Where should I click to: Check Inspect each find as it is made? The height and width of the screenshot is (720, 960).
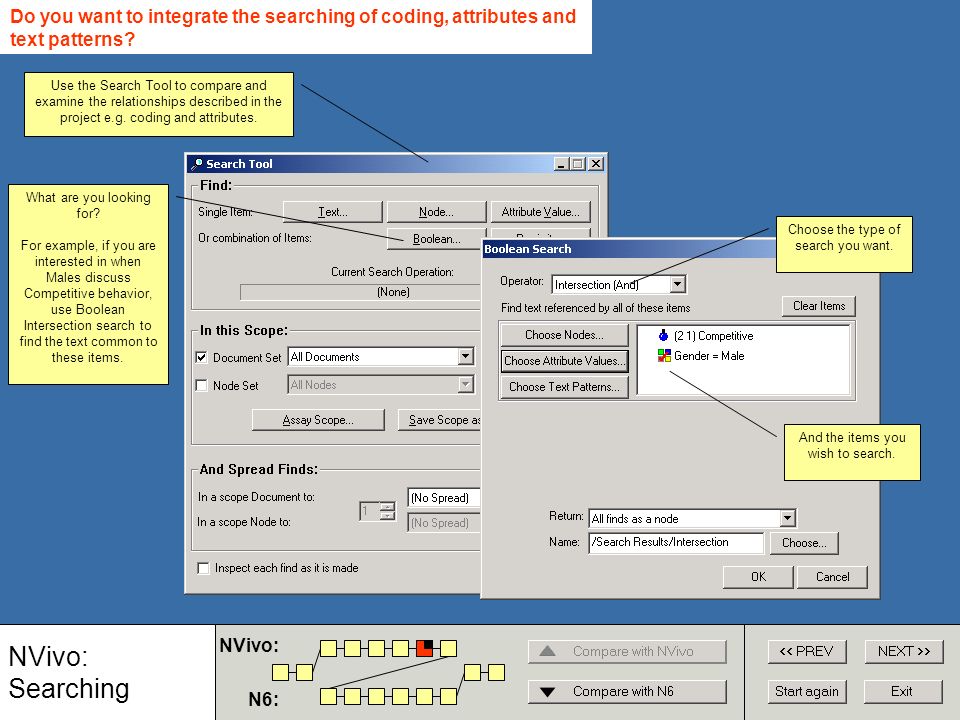tap(203, 568)
